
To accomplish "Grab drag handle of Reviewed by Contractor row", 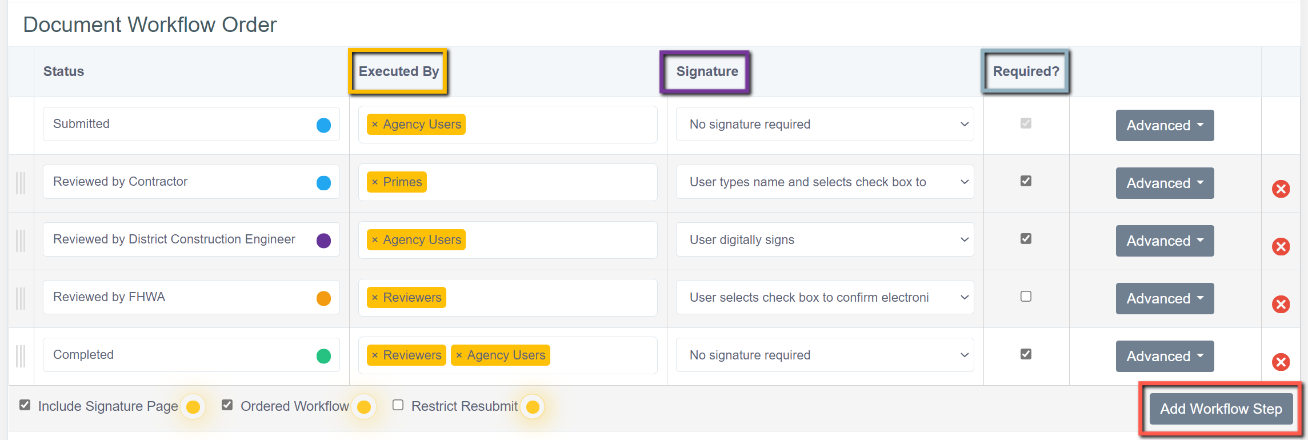I will click(18, 183).
